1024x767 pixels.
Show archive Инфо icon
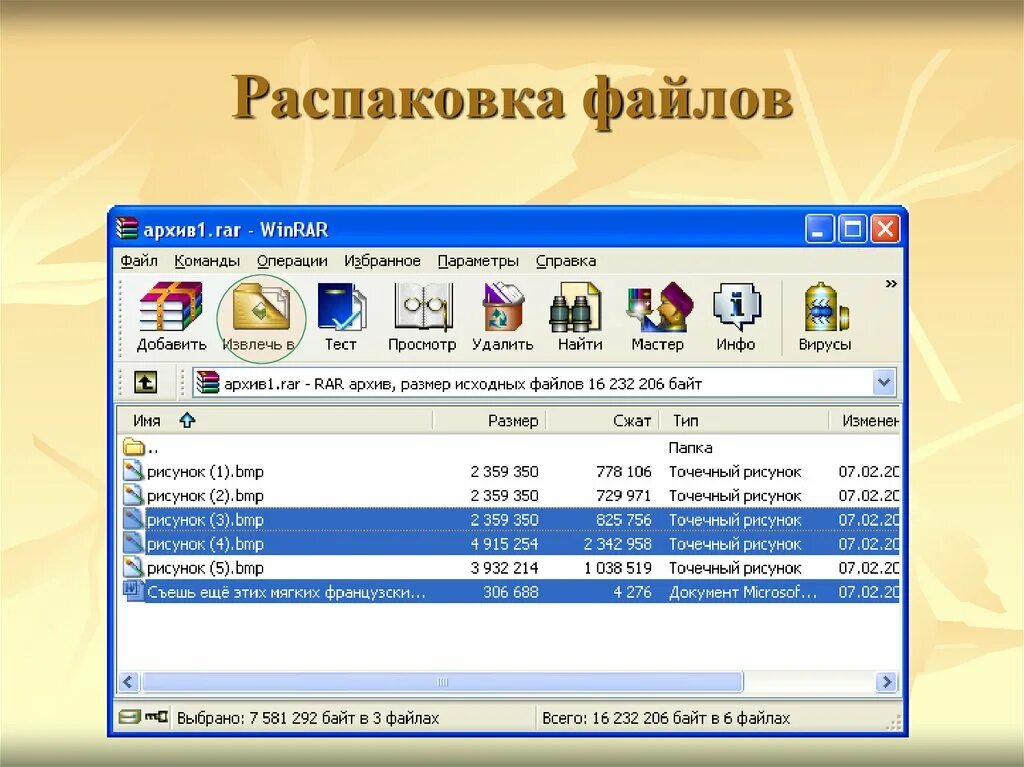[735, 317]
